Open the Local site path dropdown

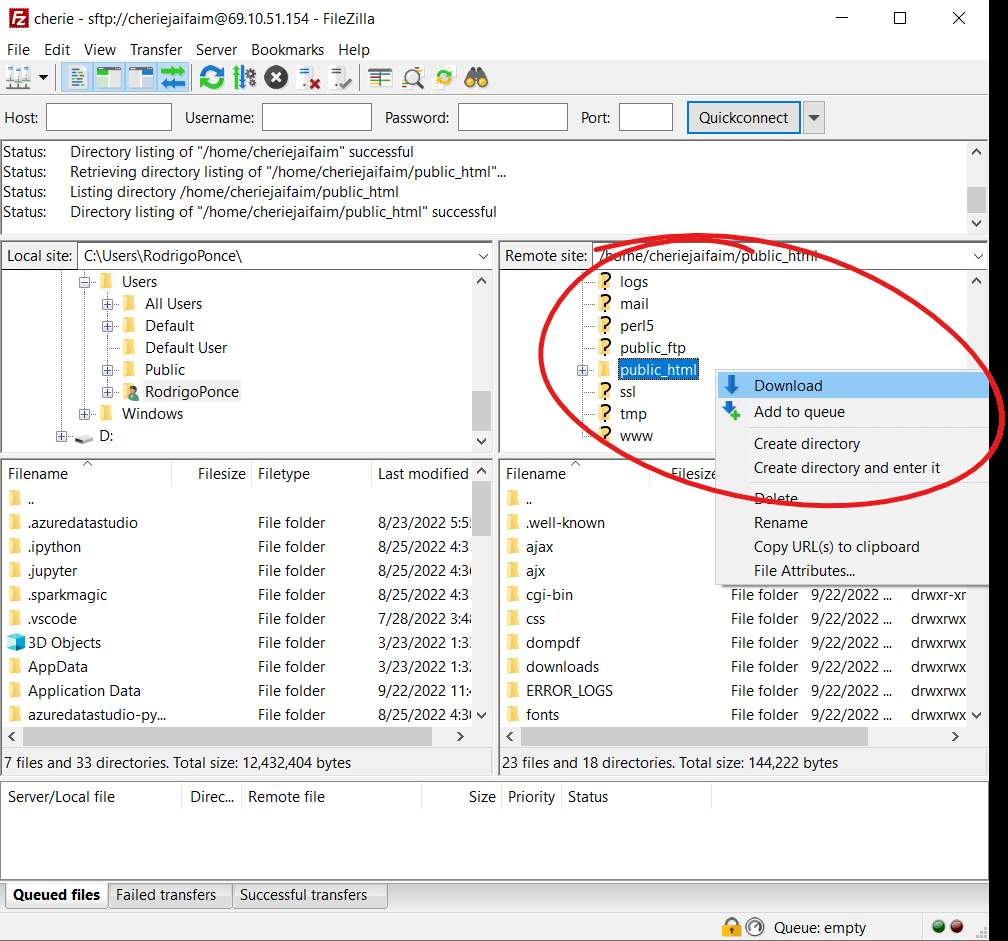[483, 256]
